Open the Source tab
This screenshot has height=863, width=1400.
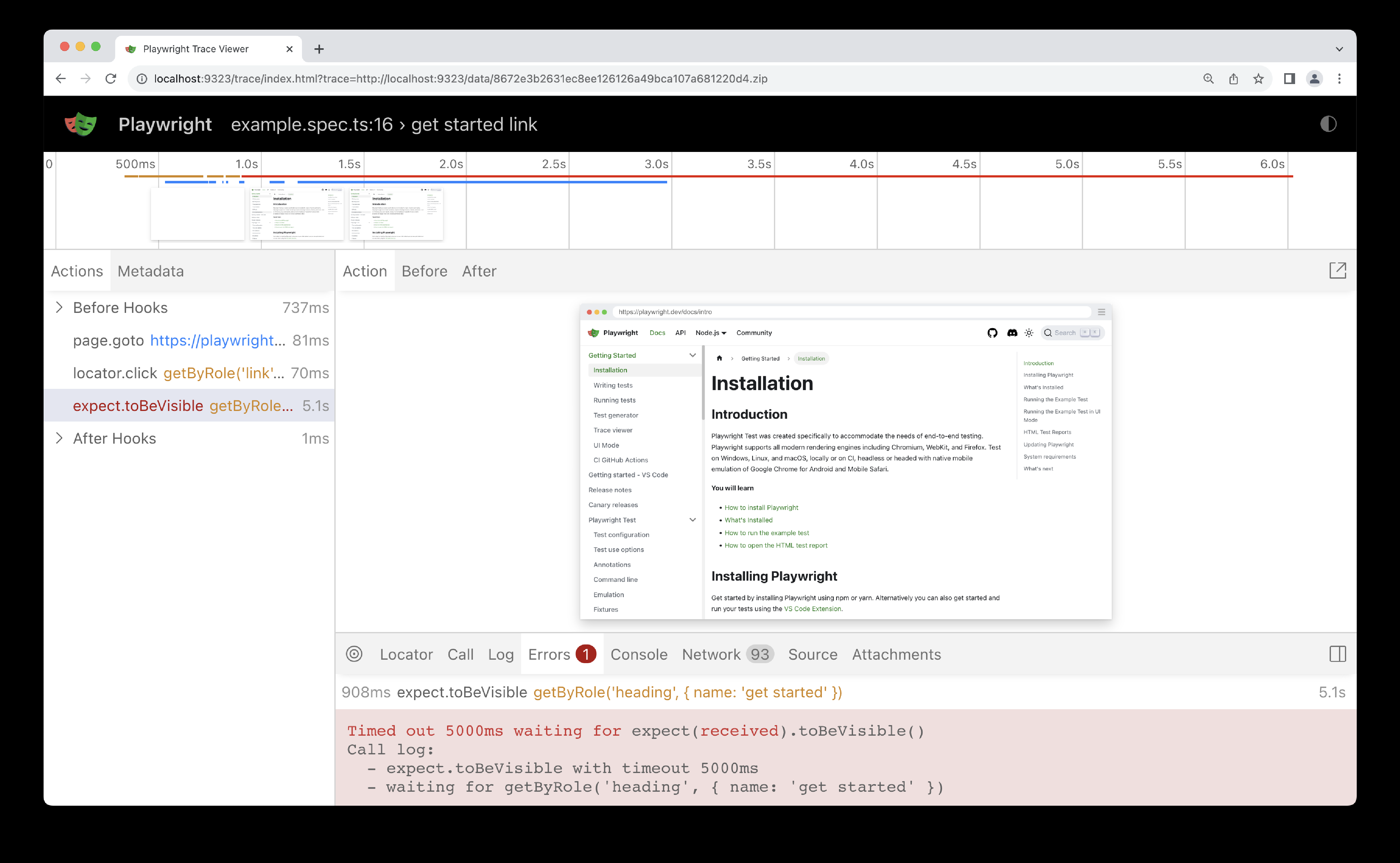click(813, 655)
